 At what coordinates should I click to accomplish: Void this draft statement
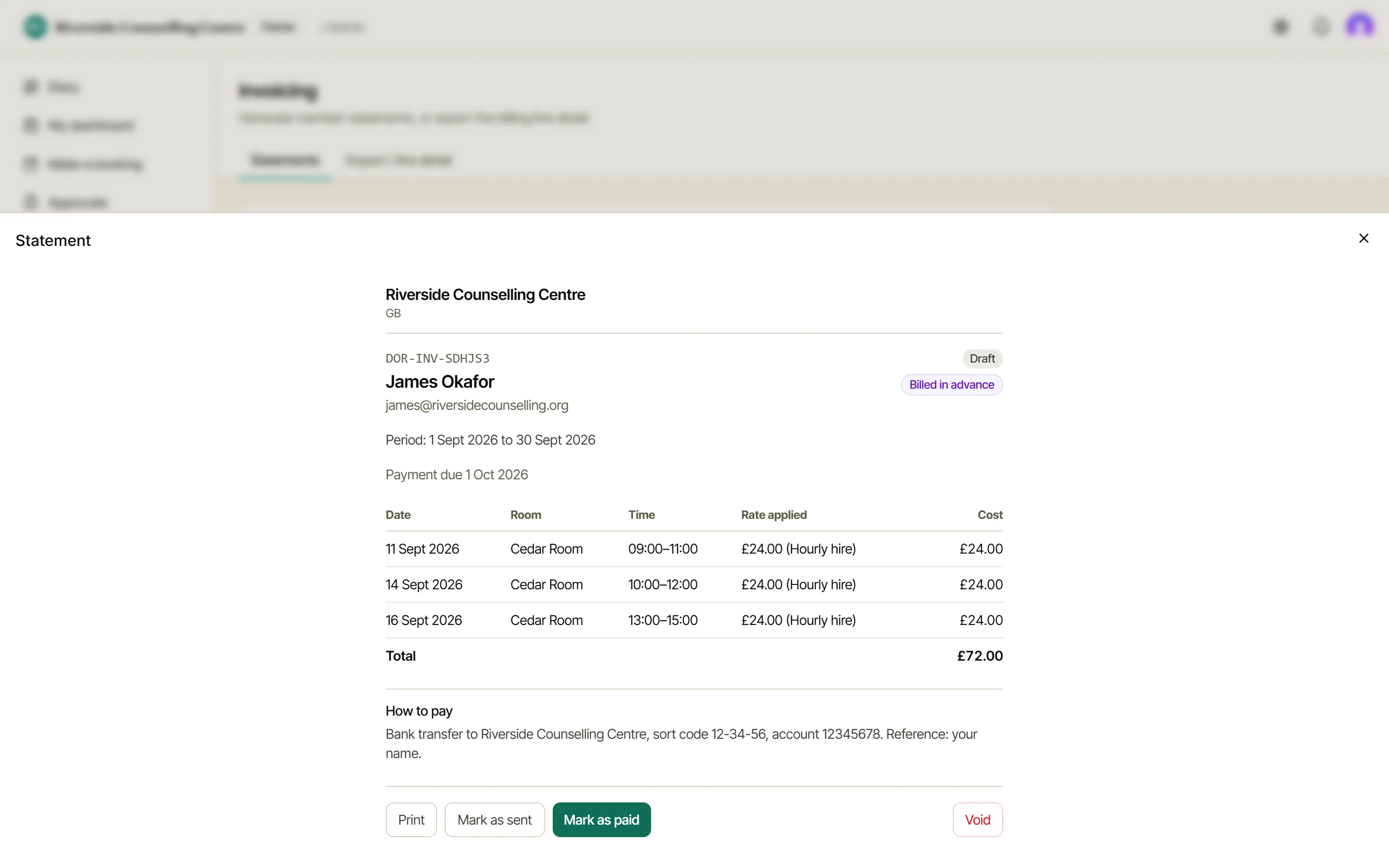click(978, 820)
